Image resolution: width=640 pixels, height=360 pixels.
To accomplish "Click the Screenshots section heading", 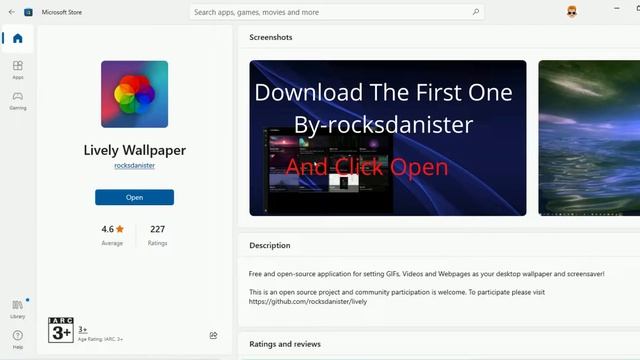I will pyautogui.click(x=271, y=37).
